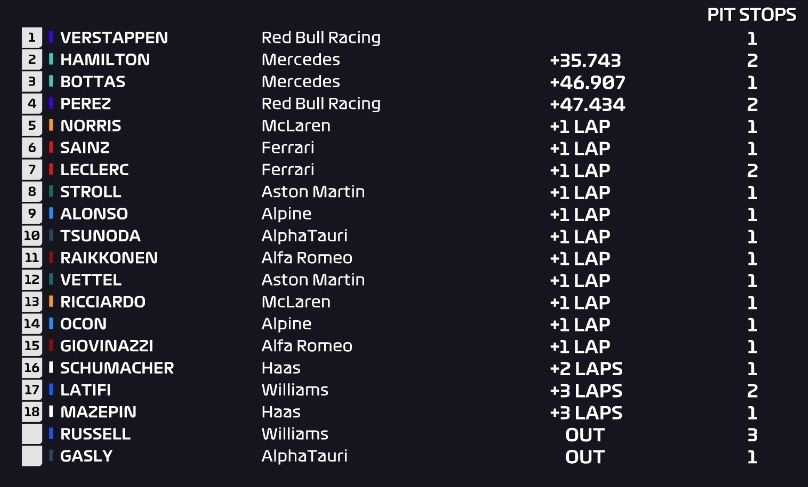The image size is (808, 487).
Task: Click Russell's pit stop count of 3
Action: (x=752, y=435)
